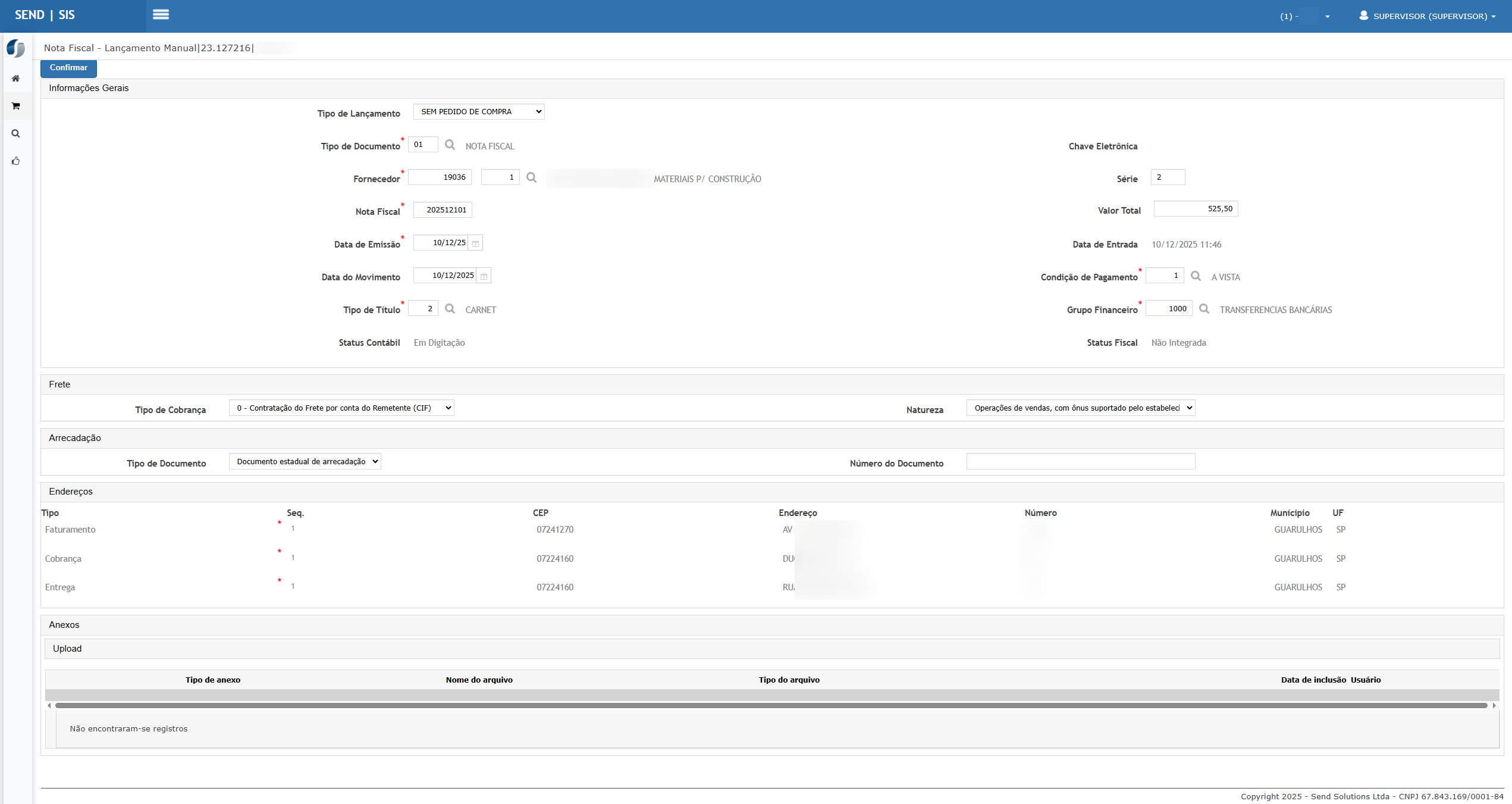Open the home icon in sidebar
The image size is (1512, 804).
pyautogui.click(x=16, y=79)
